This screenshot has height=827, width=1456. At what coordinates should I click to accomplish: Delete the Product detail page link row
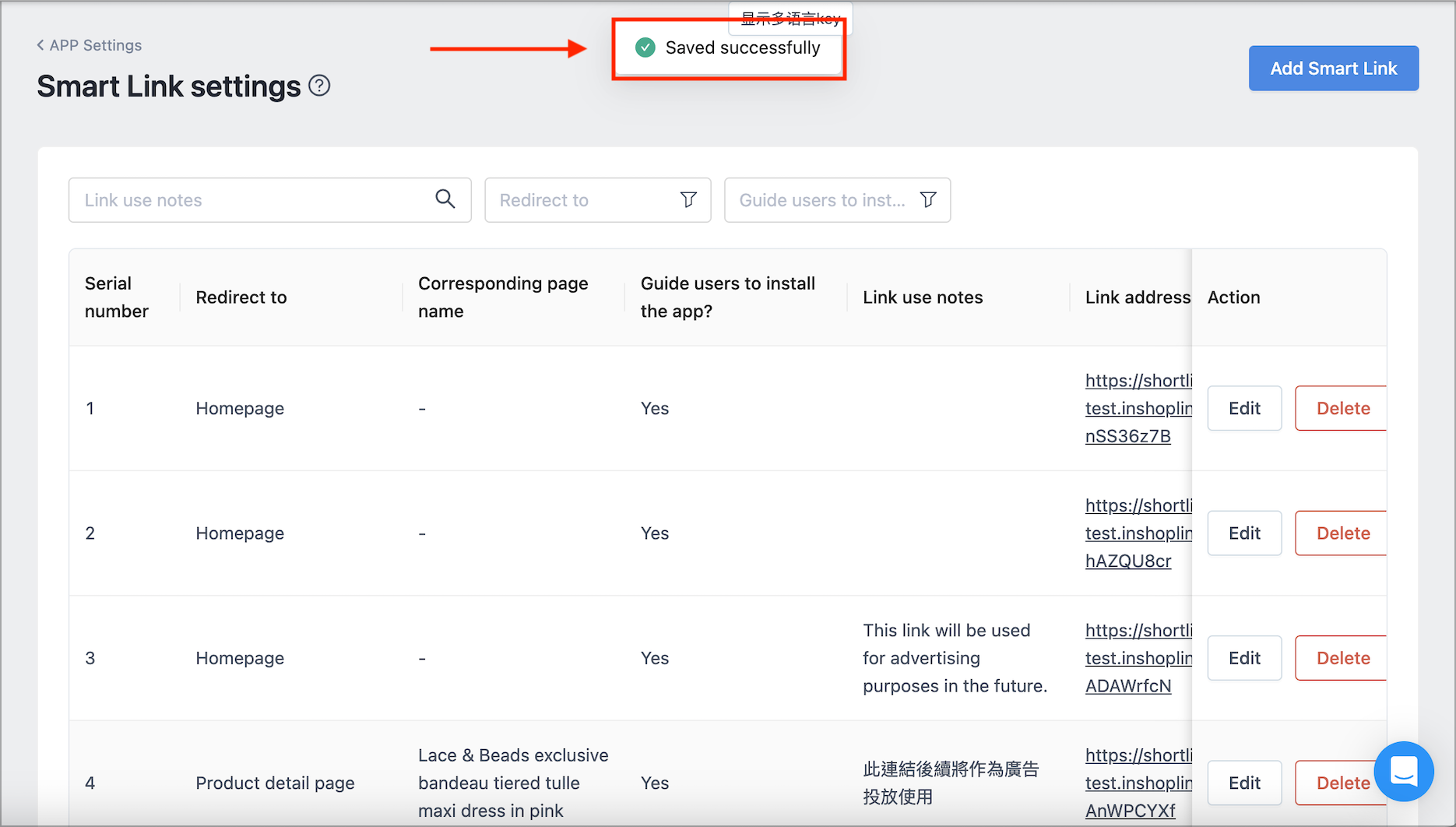pos(1342,783)
